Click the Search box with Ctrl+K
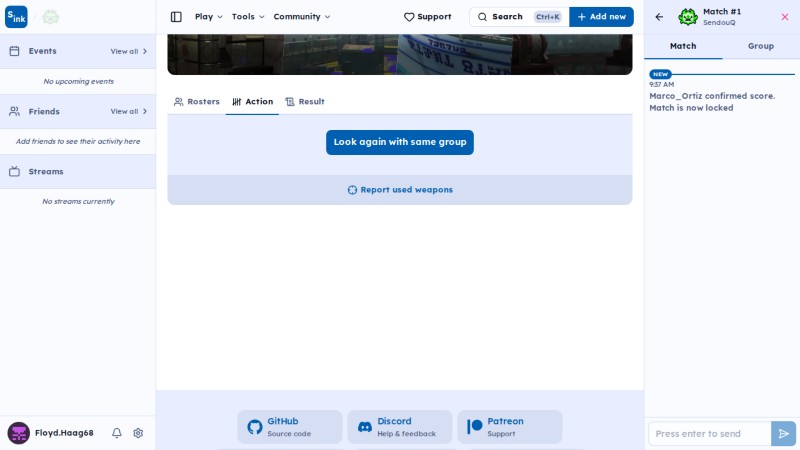 (x=519, y=17)
